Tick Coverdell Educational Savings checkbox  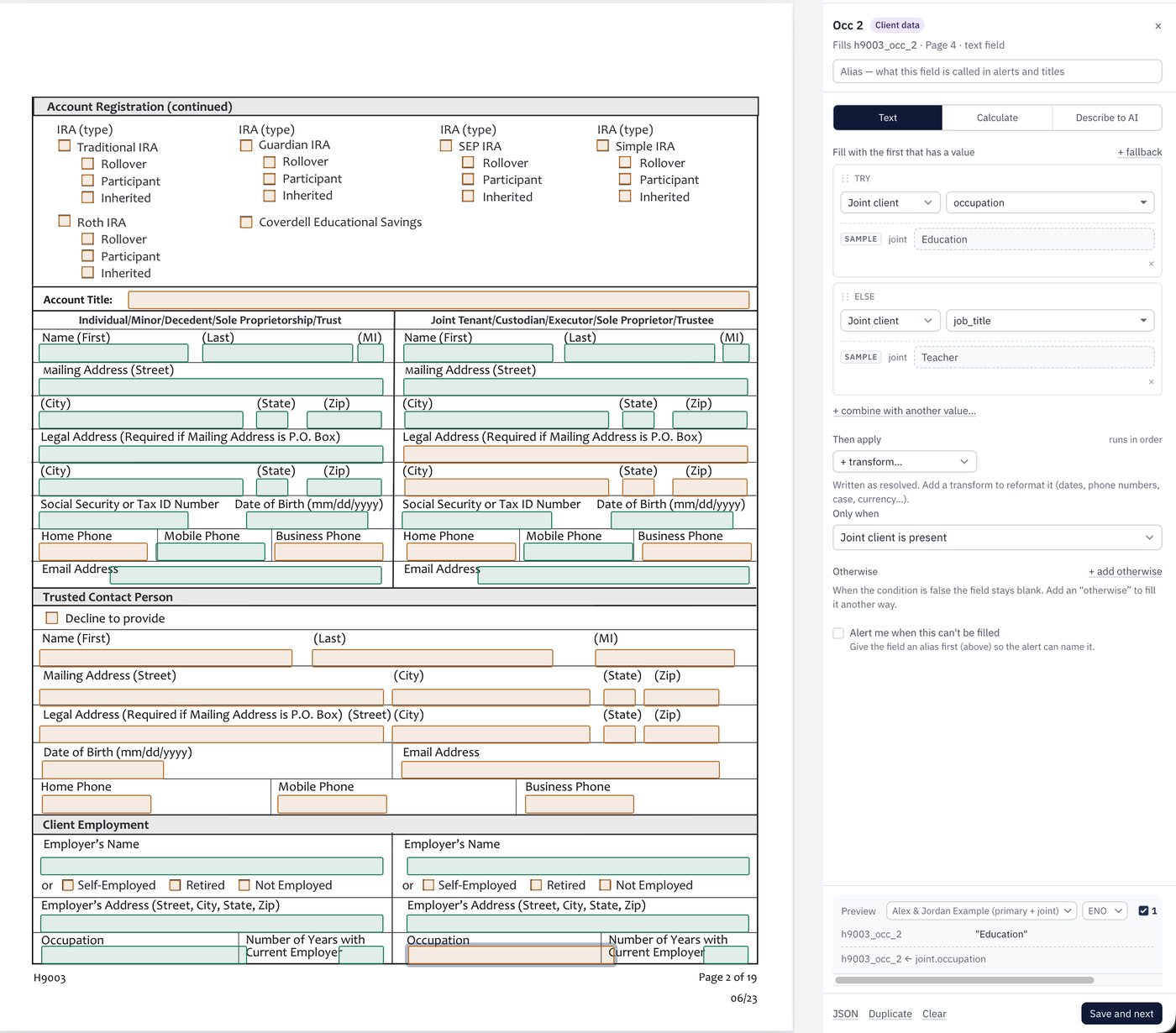(x=246, y=223)
